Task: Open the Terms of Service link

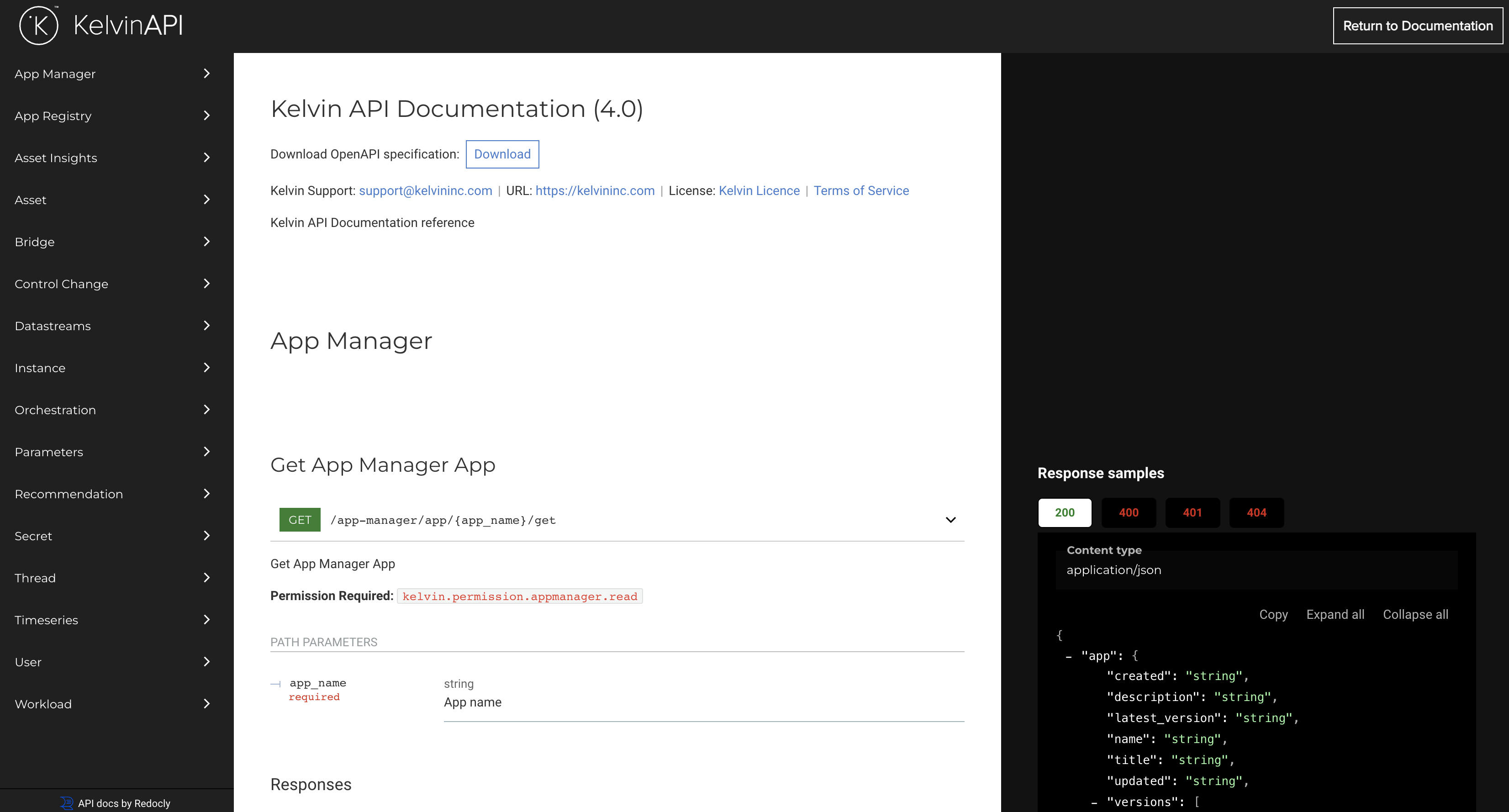Action: coord(860,190)
